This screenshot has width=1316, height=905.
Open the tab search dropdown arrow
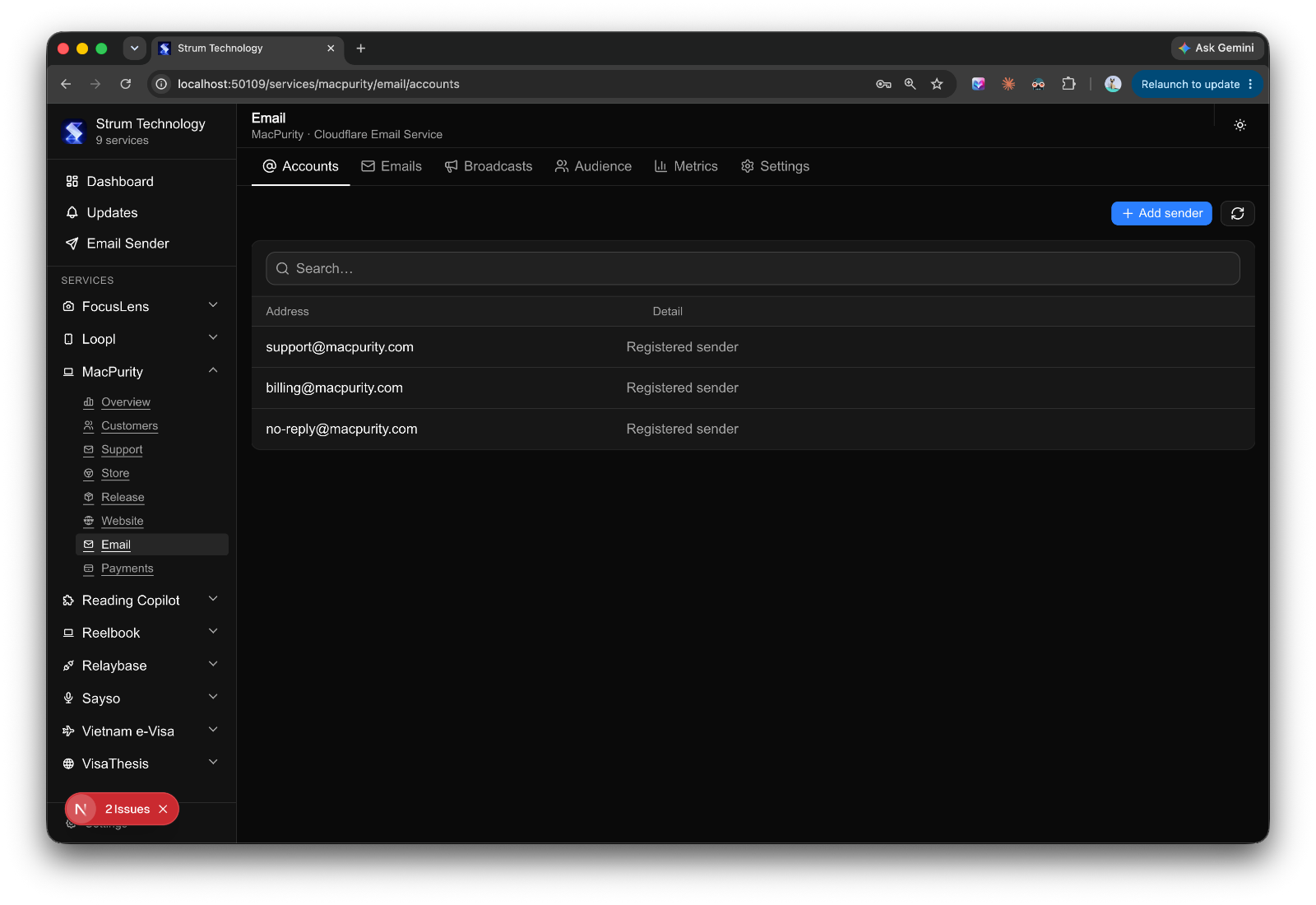point(135,49)
